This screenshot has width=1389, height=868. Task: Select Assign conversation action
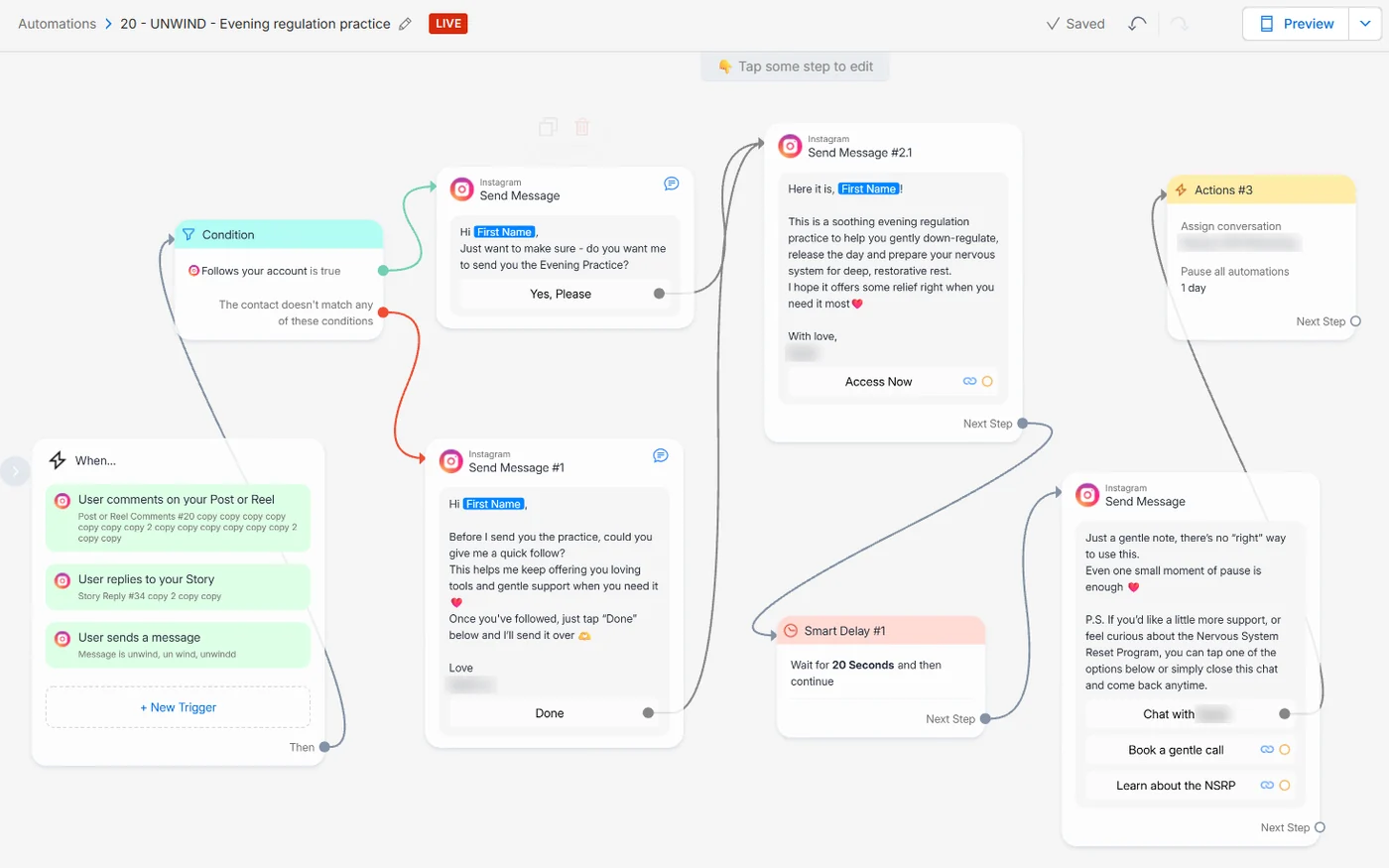pyautogui.click(x=1240, y=235)
